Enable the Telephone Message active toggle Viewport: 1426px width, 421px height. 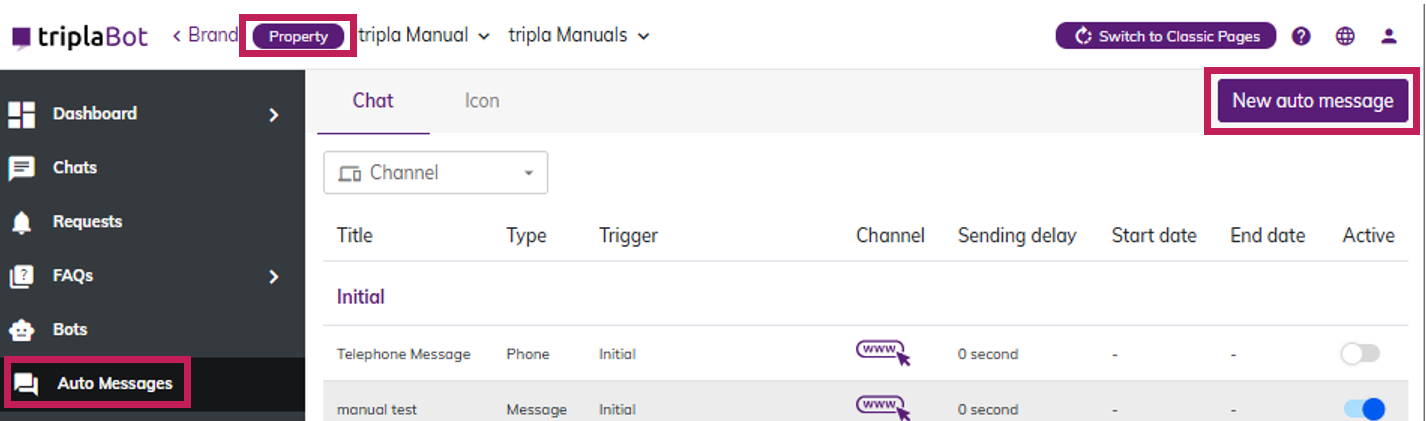click(x=1361, y=353)
